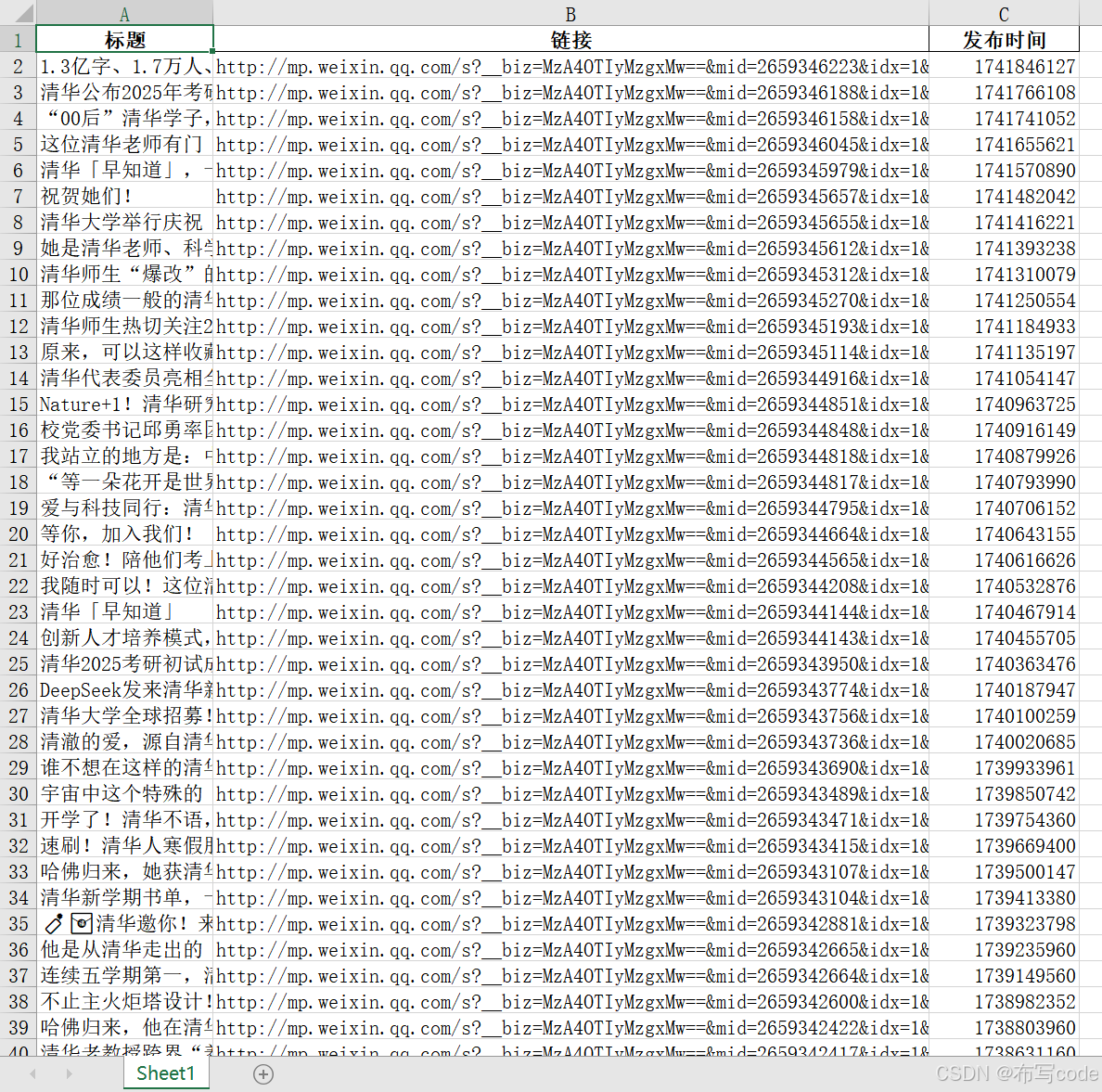This screenshot has height=1092, width=1102.
Task: Select timestamp cell 1739149560
Action: click(1004, 975)
